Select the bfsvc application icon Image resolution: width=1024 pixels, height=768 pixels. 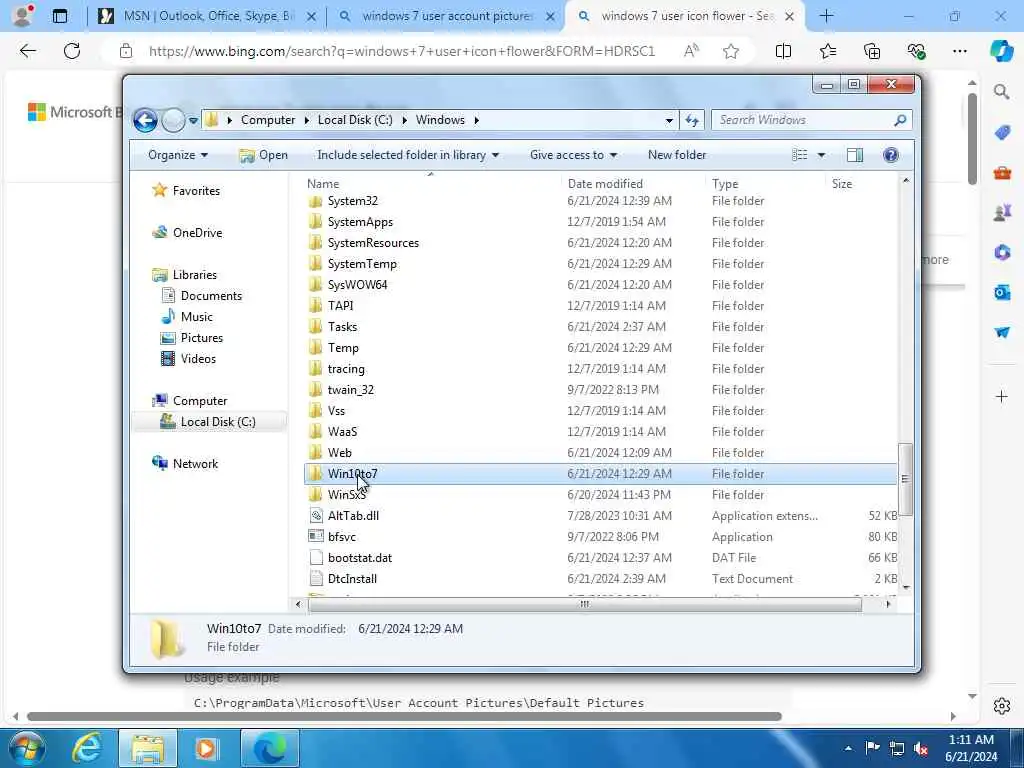coord(315,536)
